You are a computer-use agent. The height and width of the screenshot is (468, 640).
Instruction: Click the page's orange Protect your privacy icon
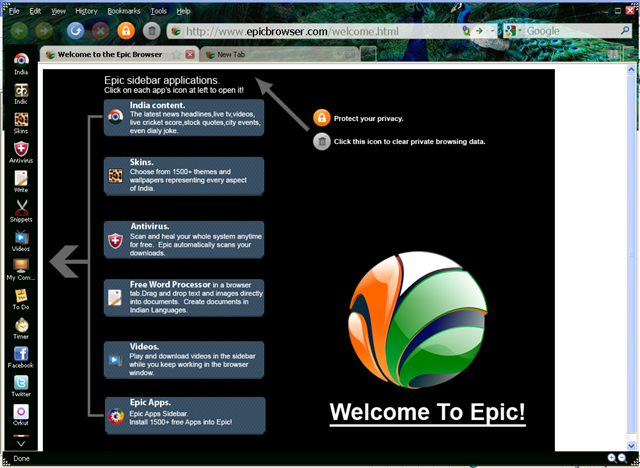point(322,118)
